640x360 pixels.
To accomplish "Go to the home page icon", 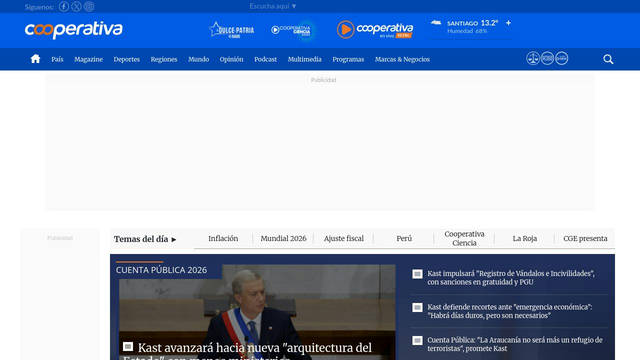I will tap(36, 59).
